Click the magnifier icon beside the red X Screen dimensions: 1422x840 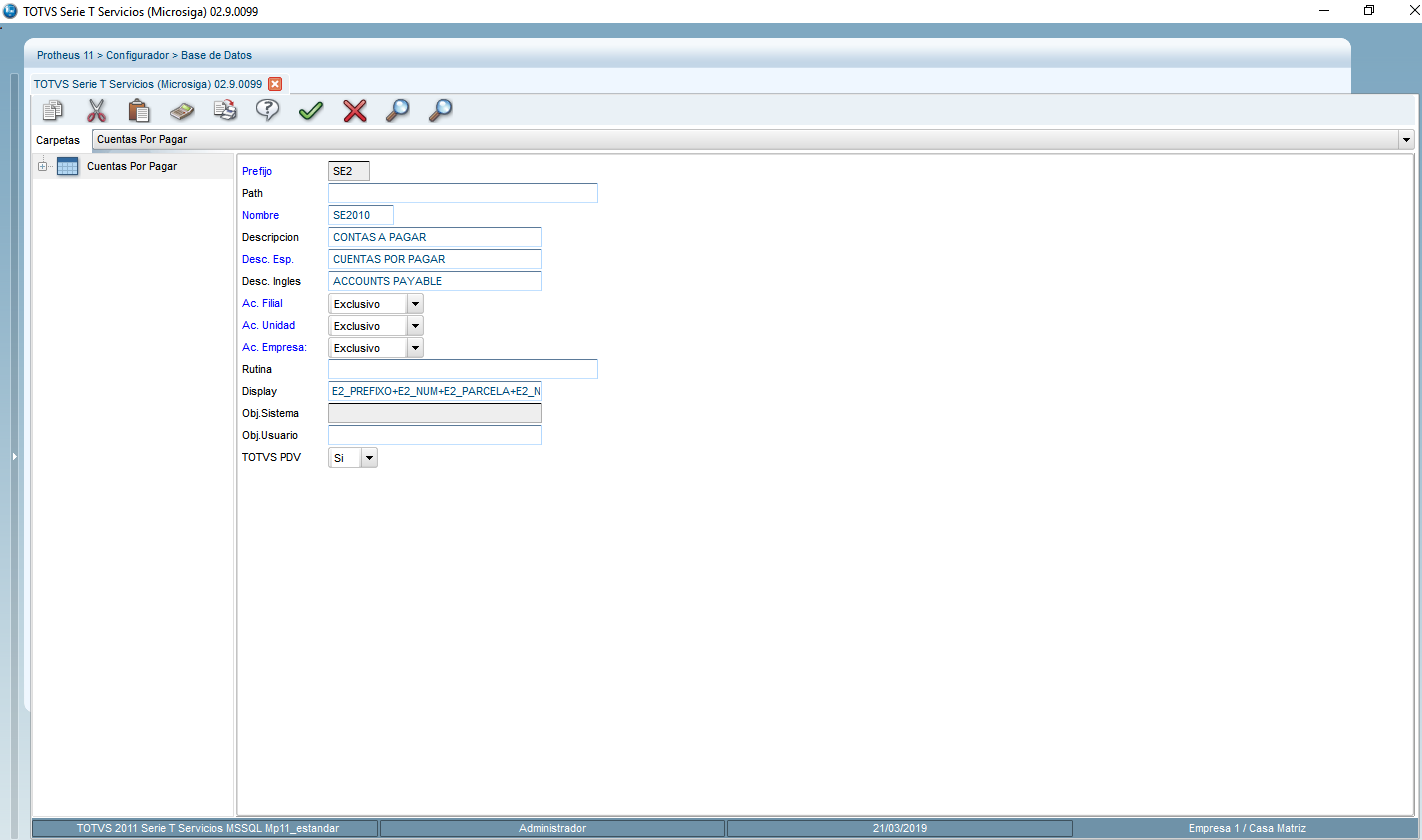pos(398,110)
